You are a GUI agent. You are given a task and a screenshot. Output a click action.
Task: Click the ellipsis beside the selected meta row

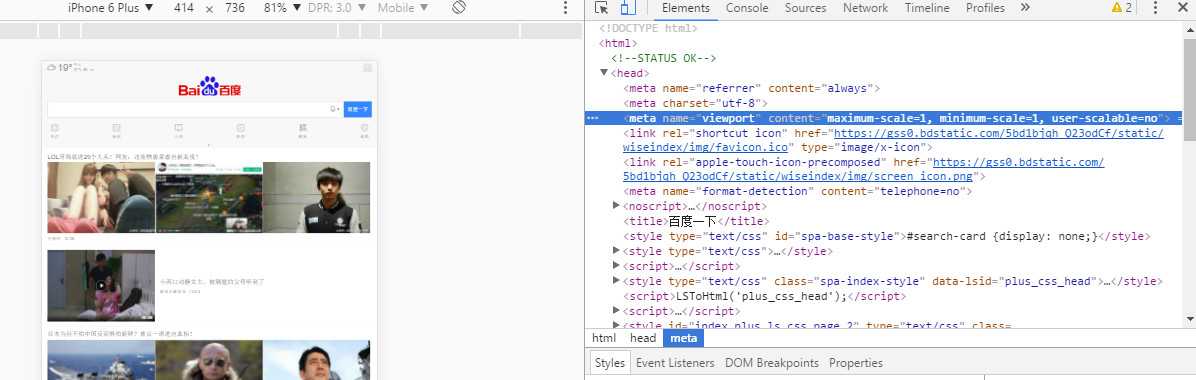coord(593,118)
